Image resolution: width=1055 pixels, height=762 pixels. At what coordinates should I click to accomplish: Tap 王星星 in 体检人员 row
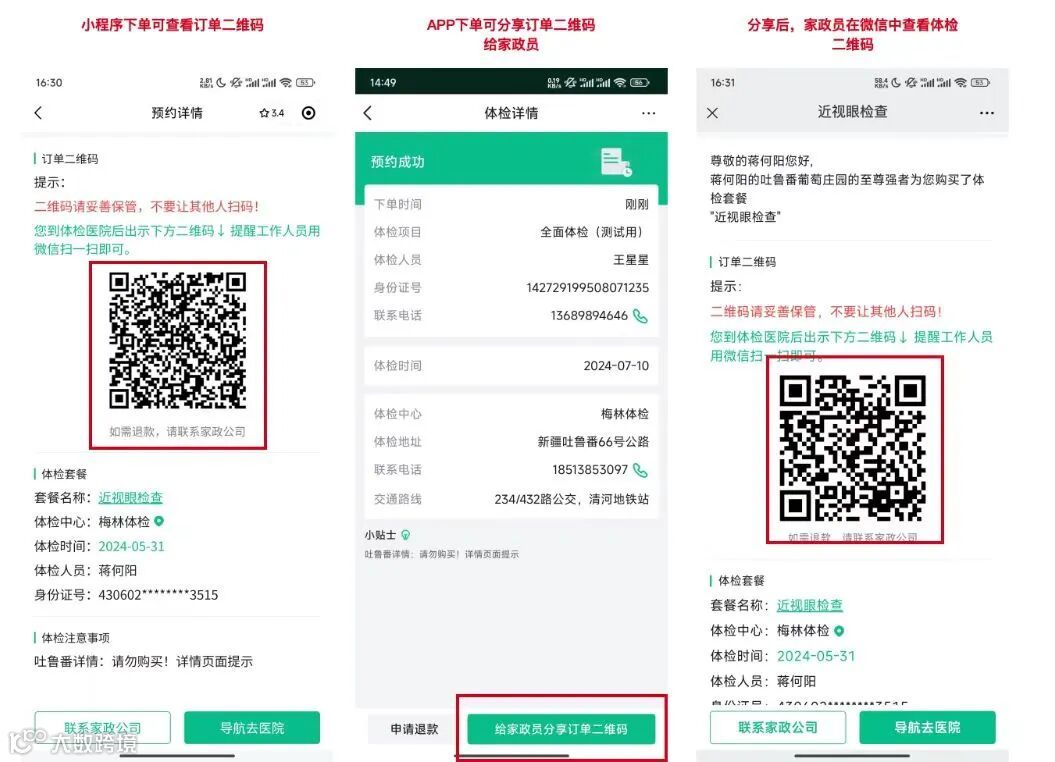[x=631, y=260]
